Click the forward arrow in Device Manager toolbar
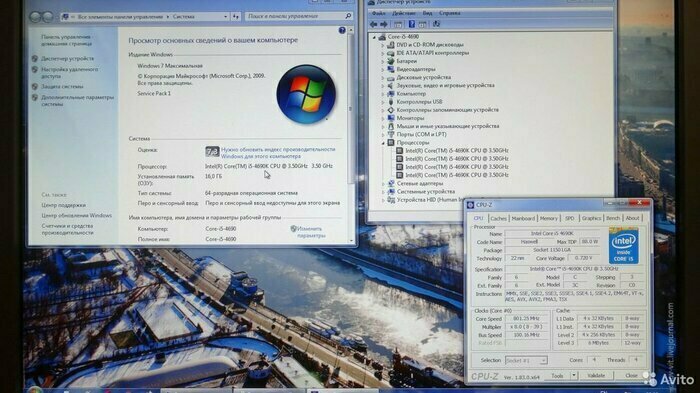Viewport: 700px width, 393px height. 383,24
